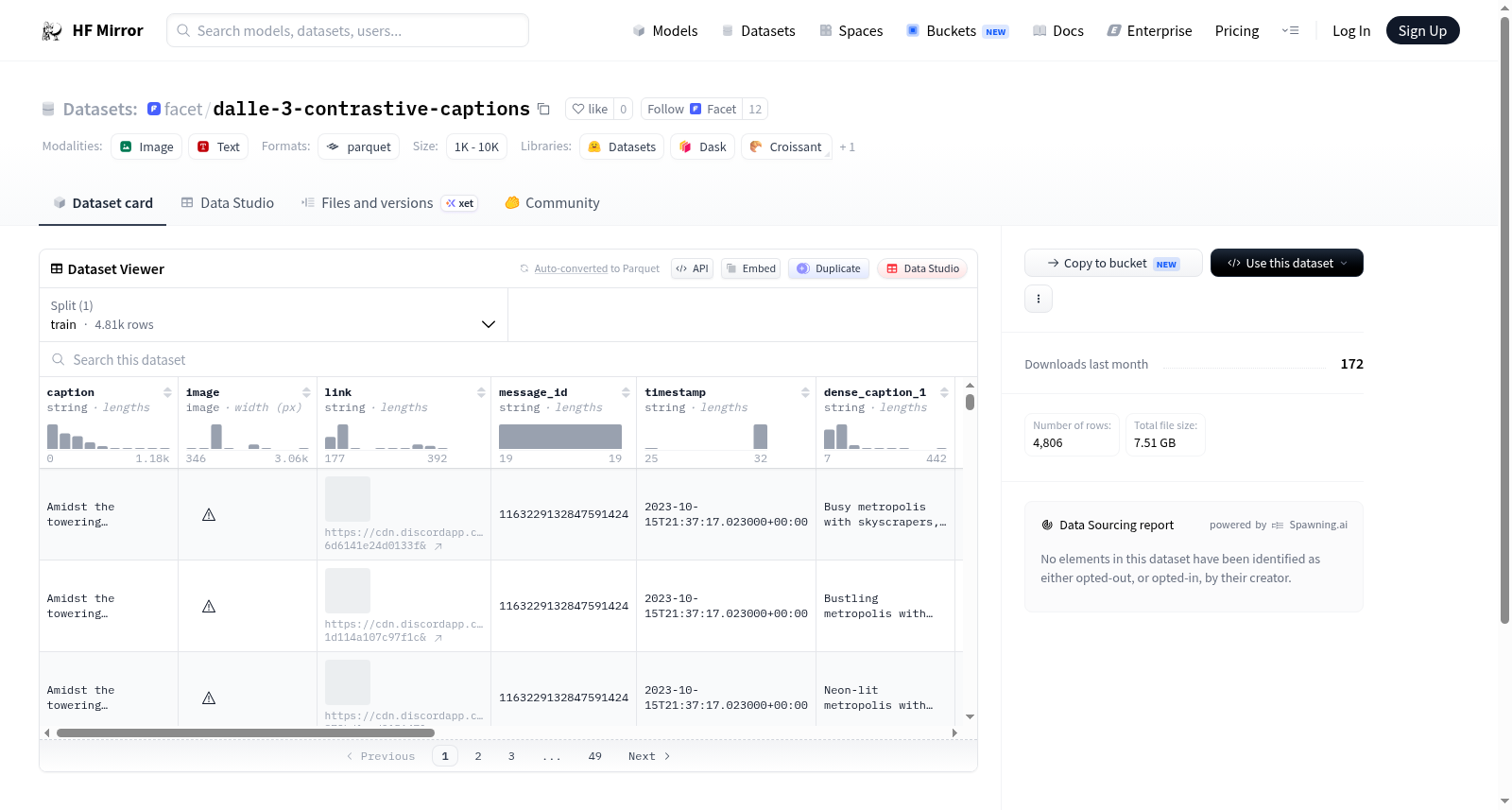Click the 1K - 10K size tag
This screenshot has width=1512, height=810.
476,146
